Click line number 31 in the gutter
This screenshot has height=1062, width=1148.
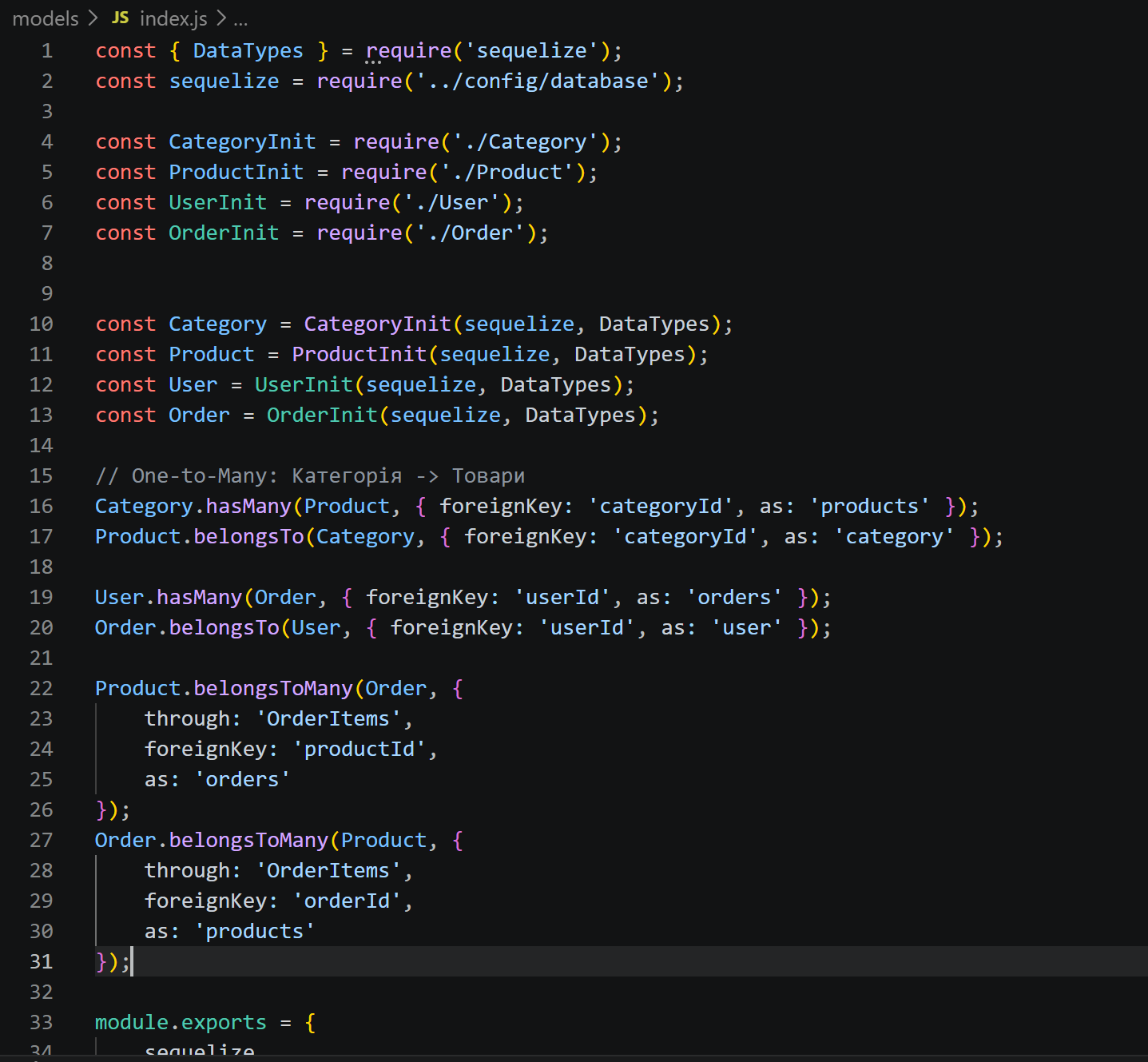click(x=41, y=961)
